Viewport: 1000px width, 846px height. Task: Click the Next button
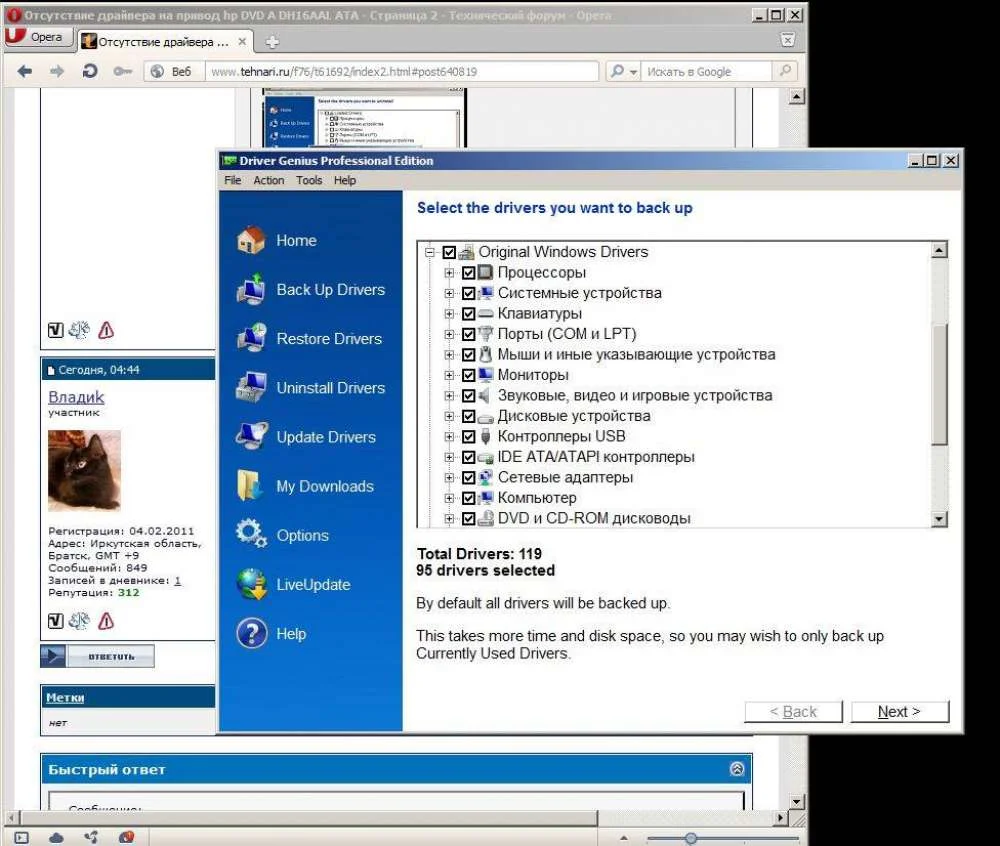(x=899, y=712)
